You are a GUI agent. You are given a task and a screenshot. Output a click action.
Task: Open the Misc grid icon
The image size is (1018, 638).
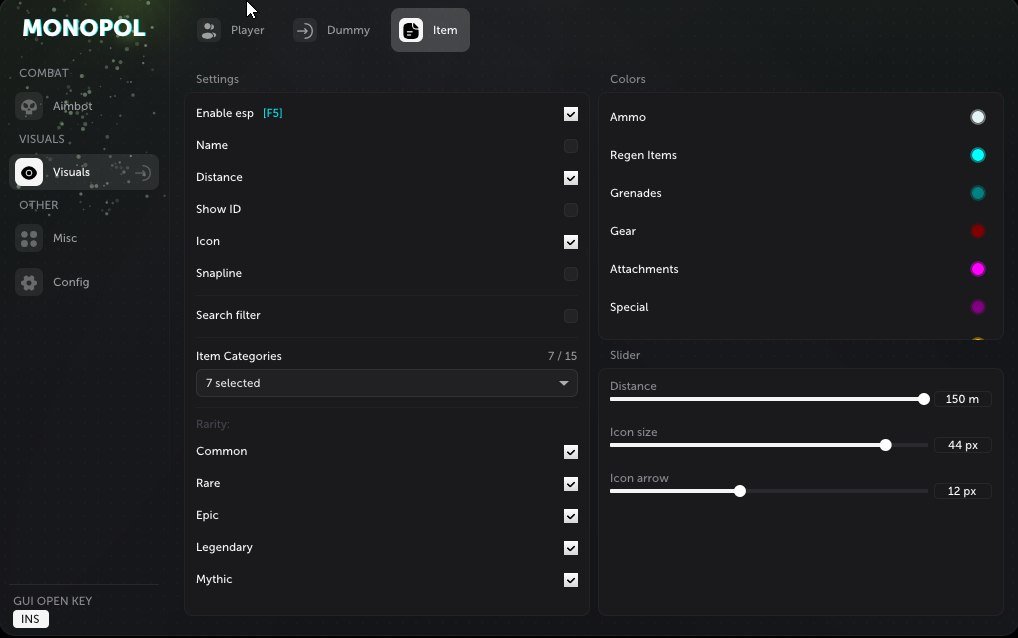tap(29, 238)
